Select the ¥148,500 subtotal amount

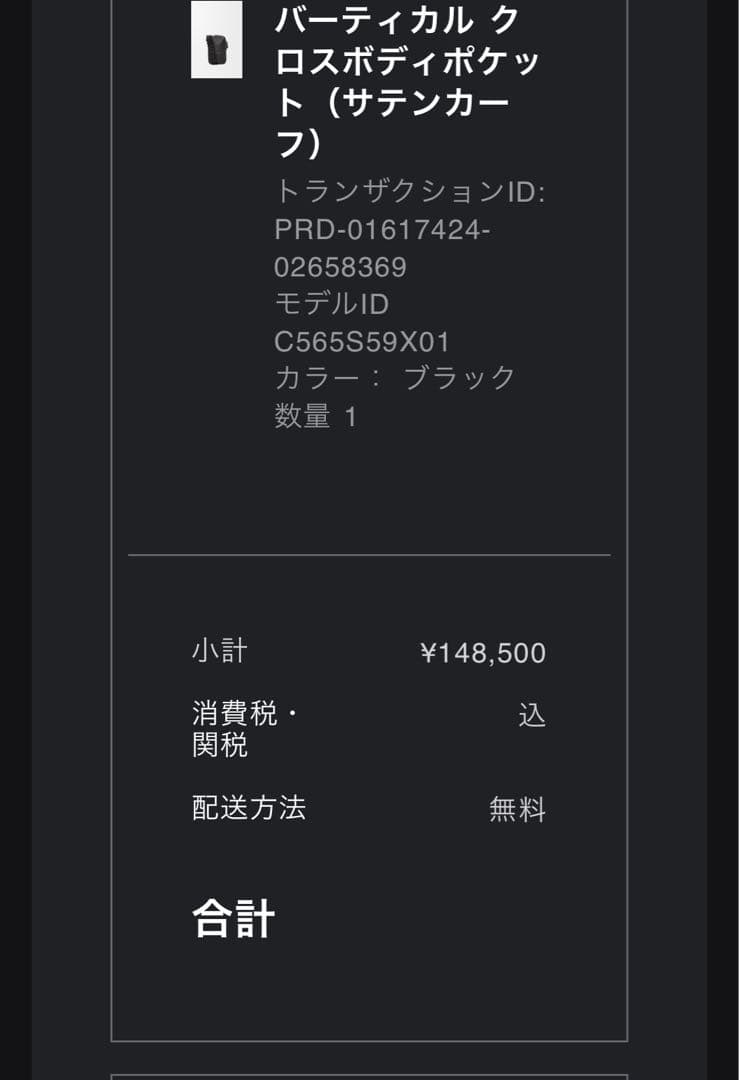click(483, 653)
